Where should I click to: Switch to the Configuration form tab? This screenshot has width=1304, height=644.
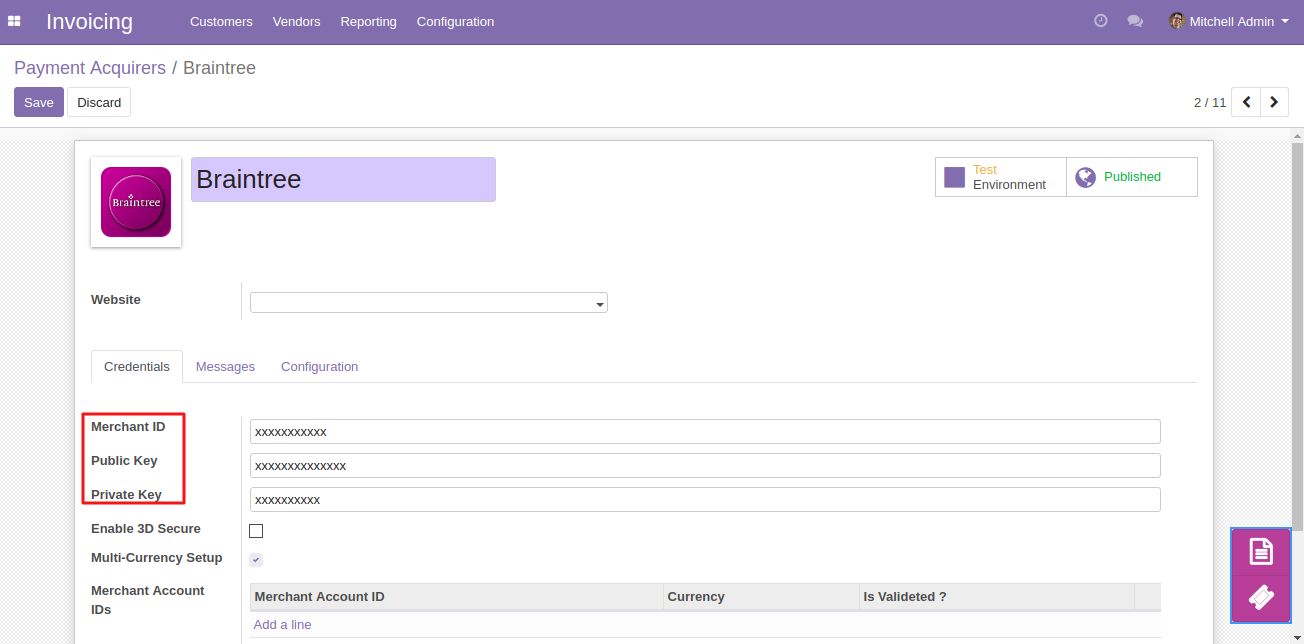click(x=319, y=367)
